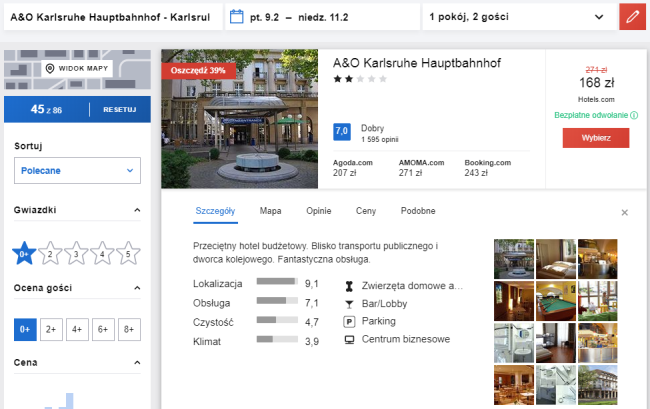Switch to the Szczegóły tab
The height and width of the screenshot is (409, 650).
point(215,211)
